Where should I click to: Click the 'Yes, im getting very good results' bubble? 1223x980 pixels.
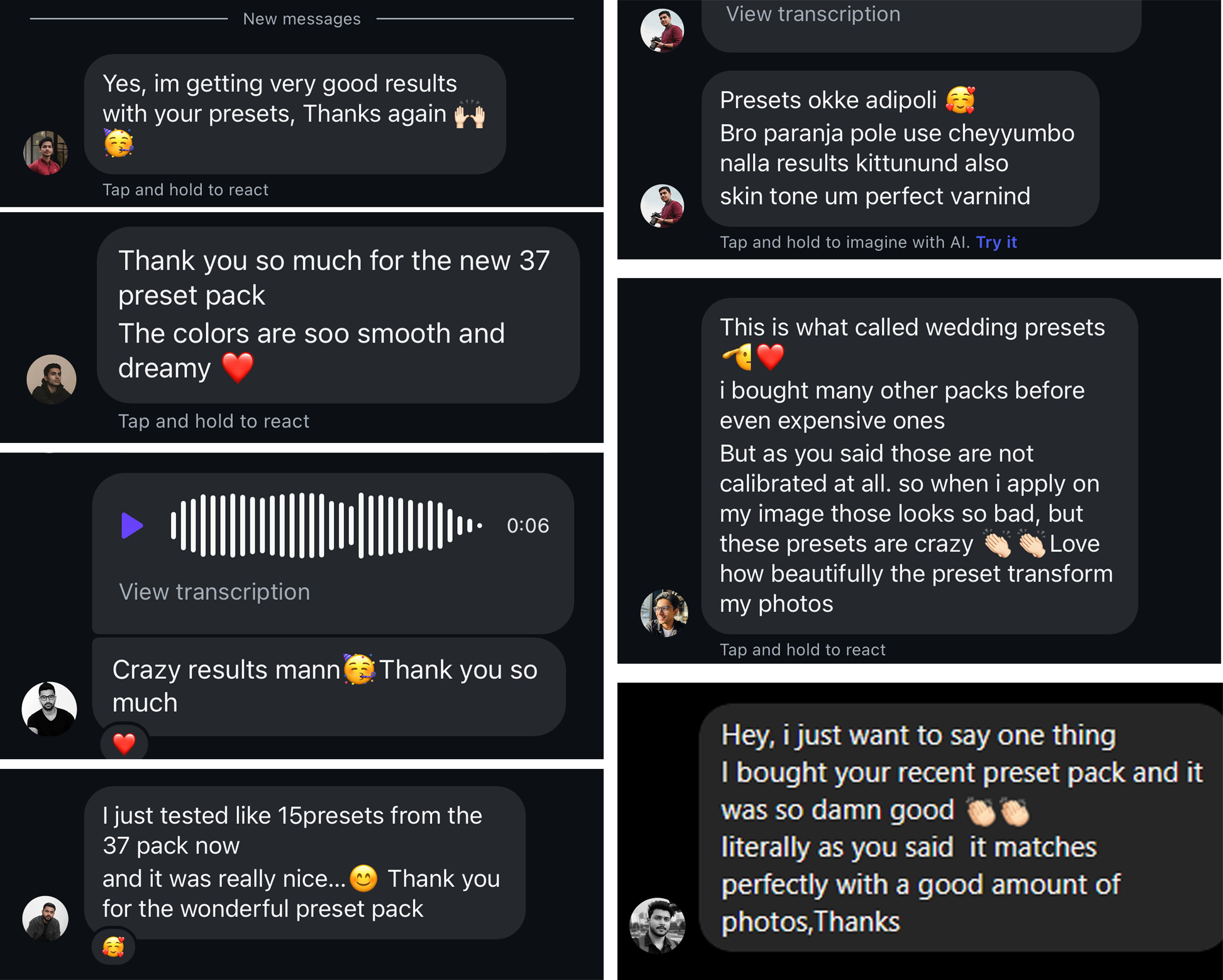[x=295, y=113]
